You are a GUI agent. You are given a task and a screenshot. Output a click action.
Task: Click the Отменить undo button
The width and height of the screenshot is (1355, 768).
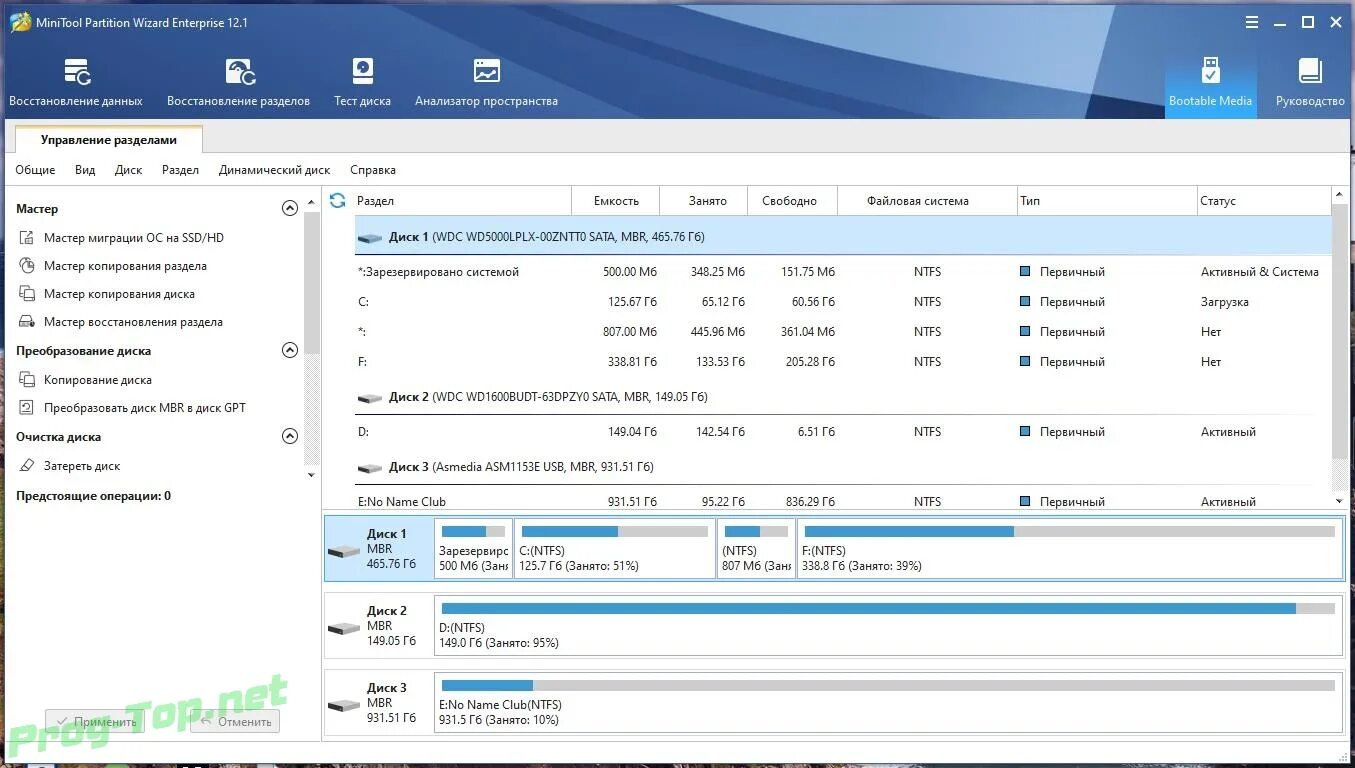[x=235, y=722]
